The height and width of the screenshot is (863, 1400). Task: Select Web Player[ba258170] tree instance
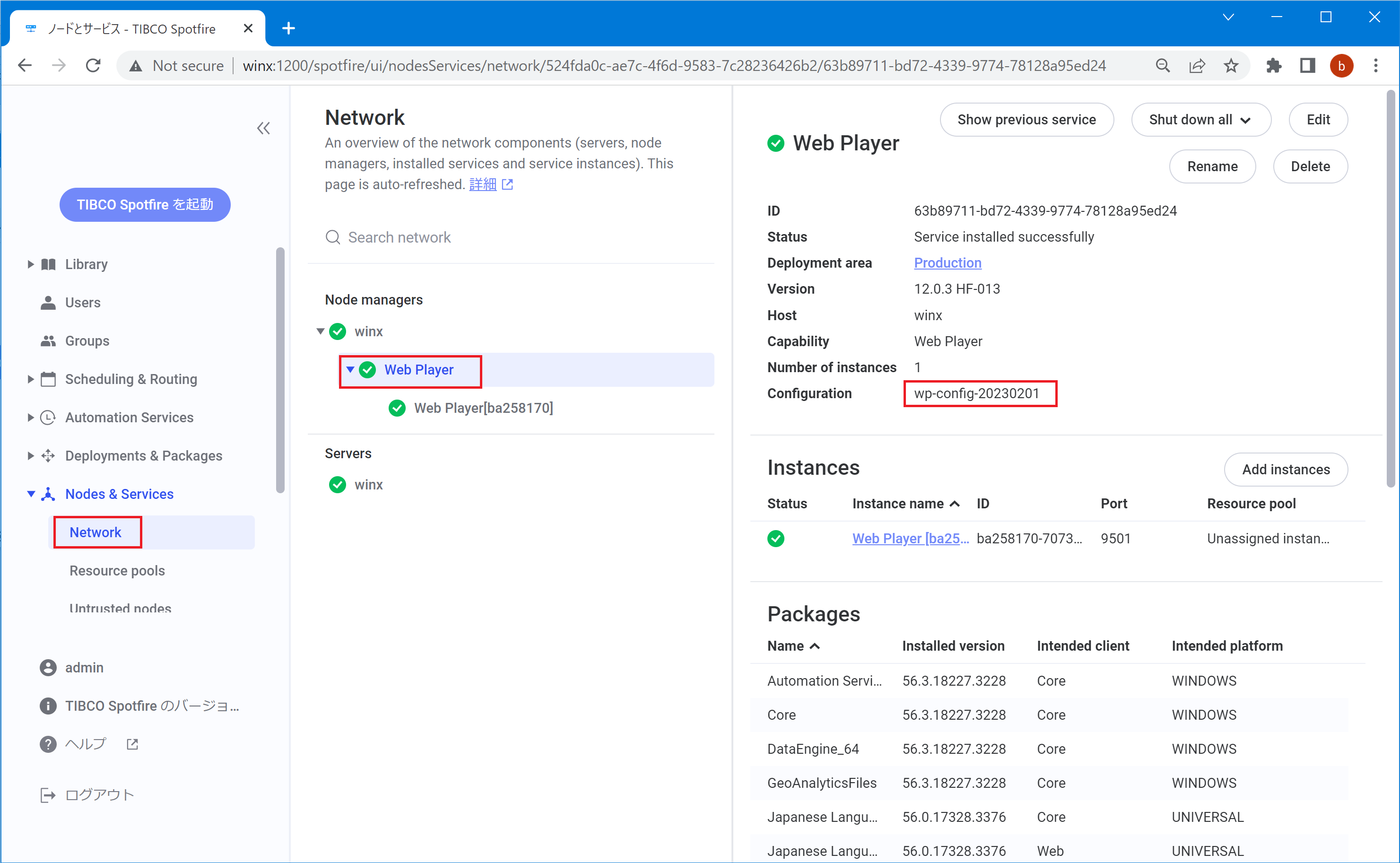pos(483,408)
